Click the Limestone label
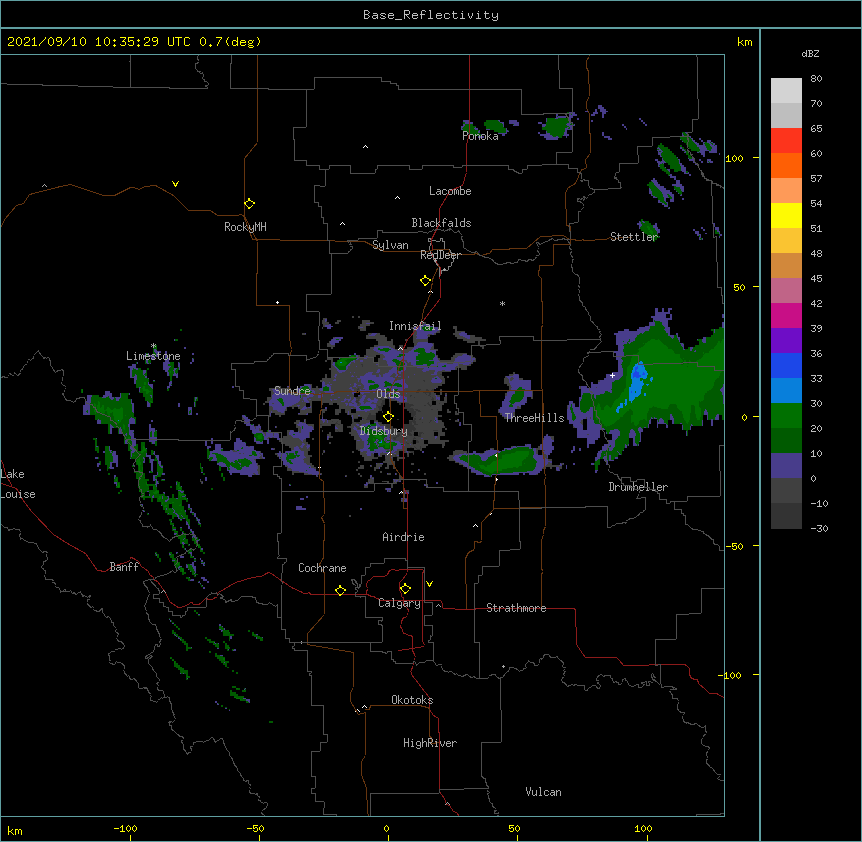862x842 pixels. (x=153, y=356)
